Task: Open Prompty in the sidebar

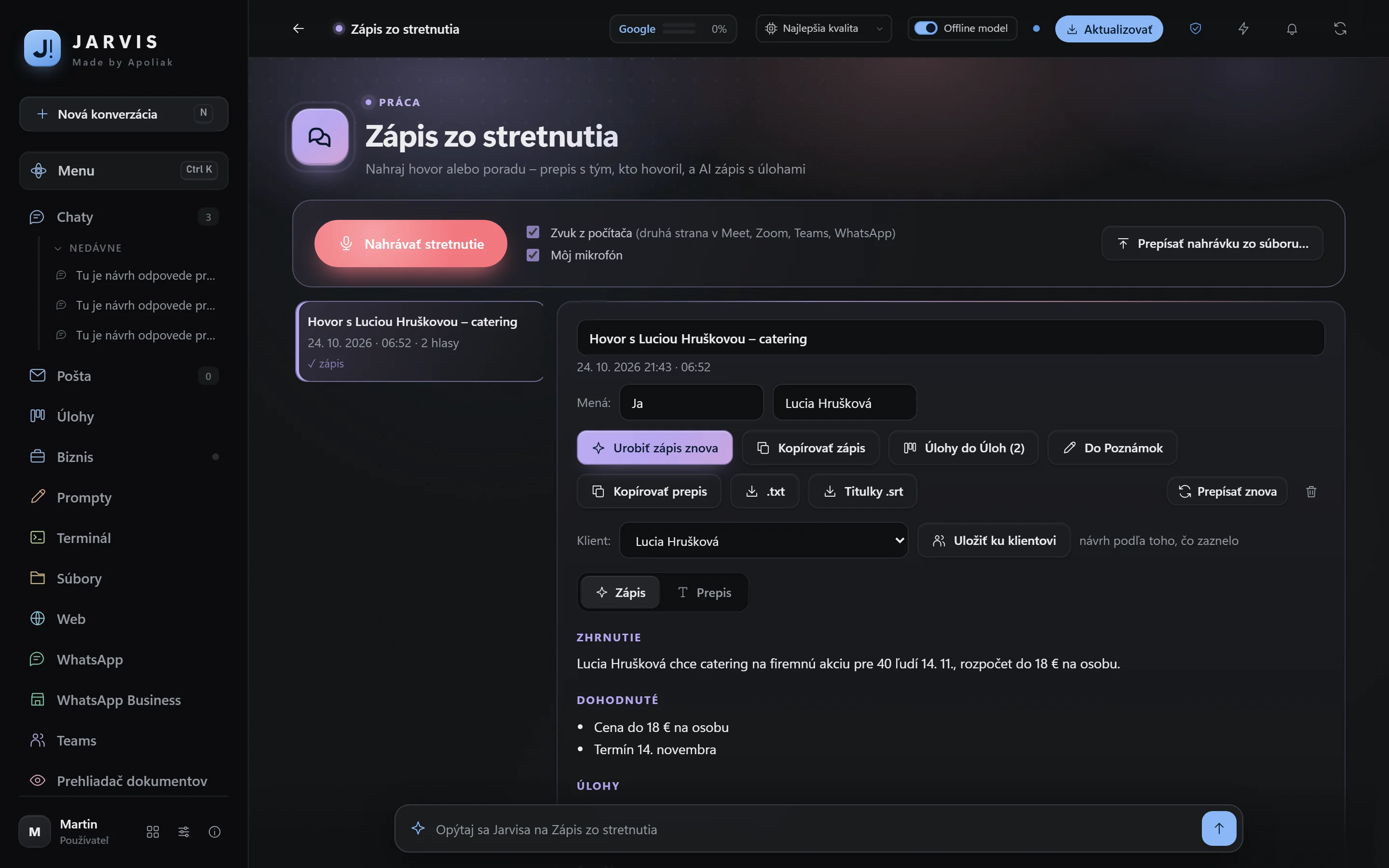Action: 124,497
